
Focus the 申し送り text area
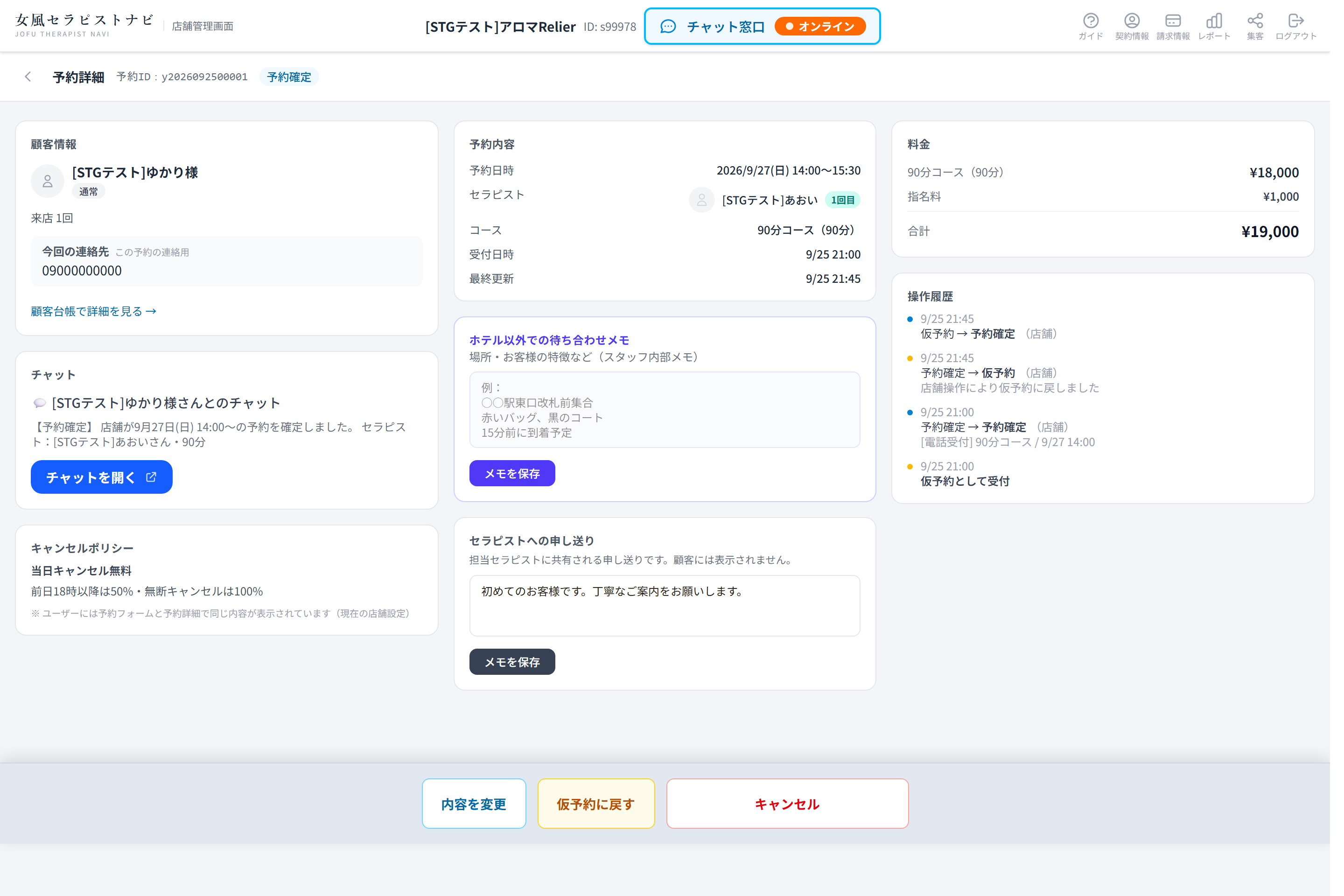[x=672, y=612]
